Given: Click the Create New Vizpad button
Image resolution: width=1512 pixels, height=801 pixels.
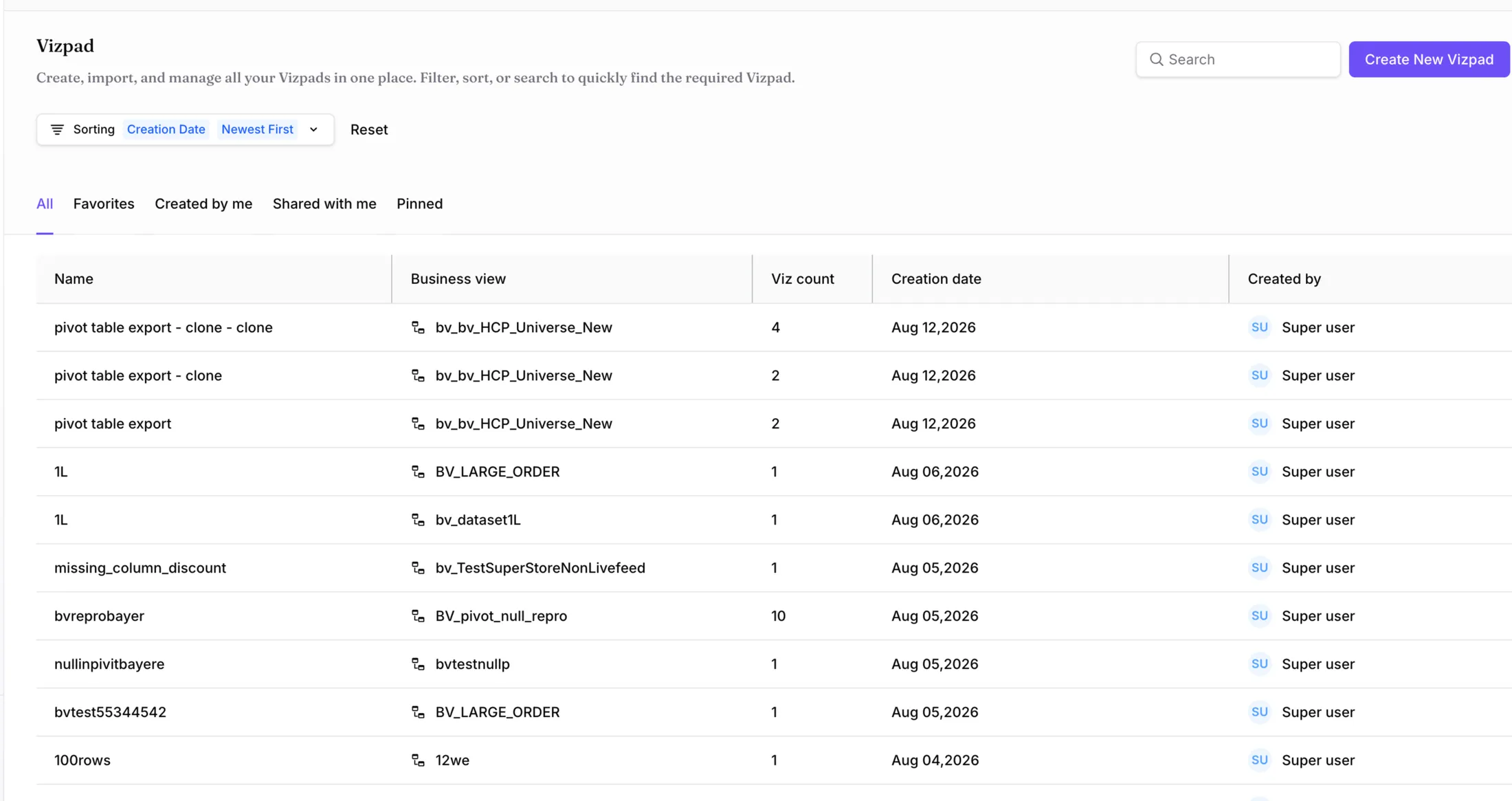Looking at the screenshot, I should (x=1429, y=59).
